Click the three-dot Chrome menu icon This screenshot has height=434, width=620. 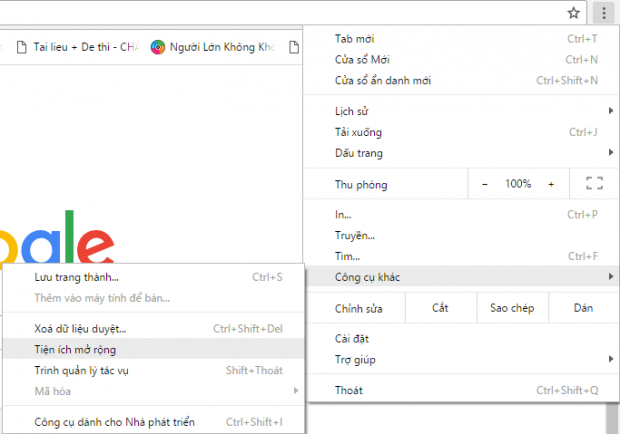(603, 13)
